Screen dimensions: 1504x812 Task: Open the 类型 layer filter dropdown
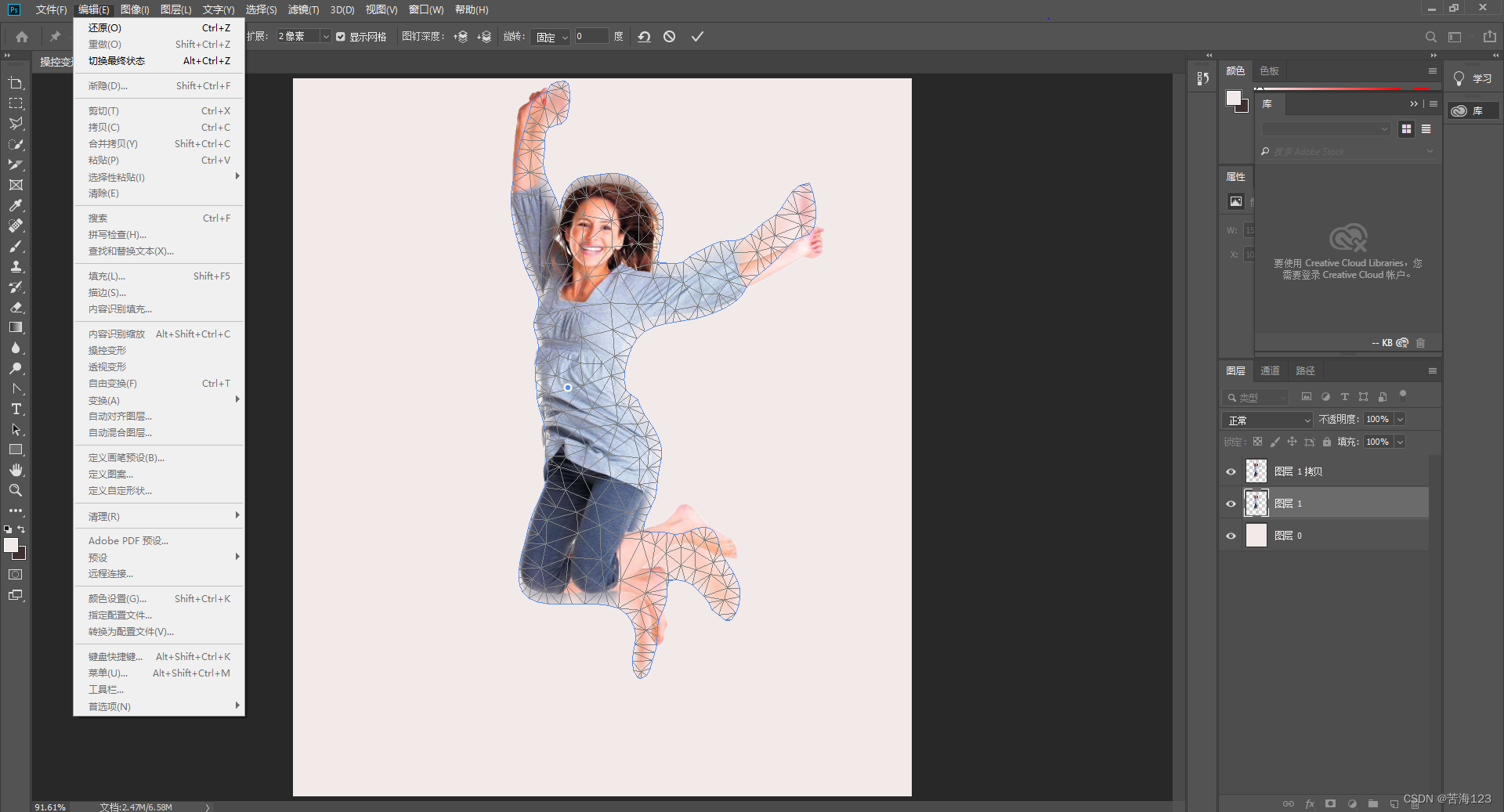[x=1255, y=397]
